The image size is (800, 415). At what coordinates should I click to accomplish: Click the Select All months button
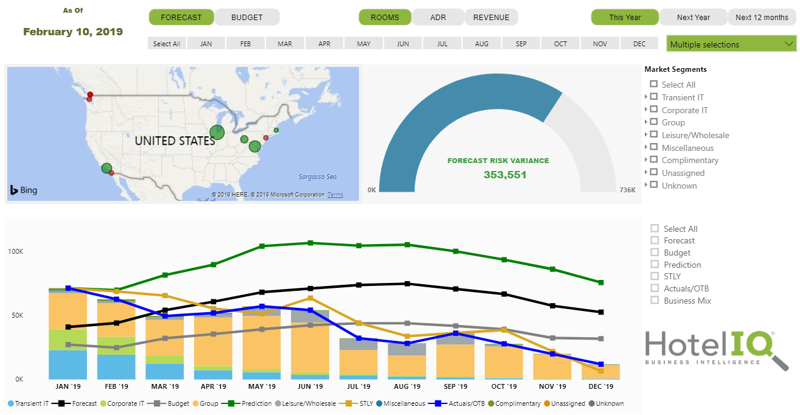click(x=167, y=44)
